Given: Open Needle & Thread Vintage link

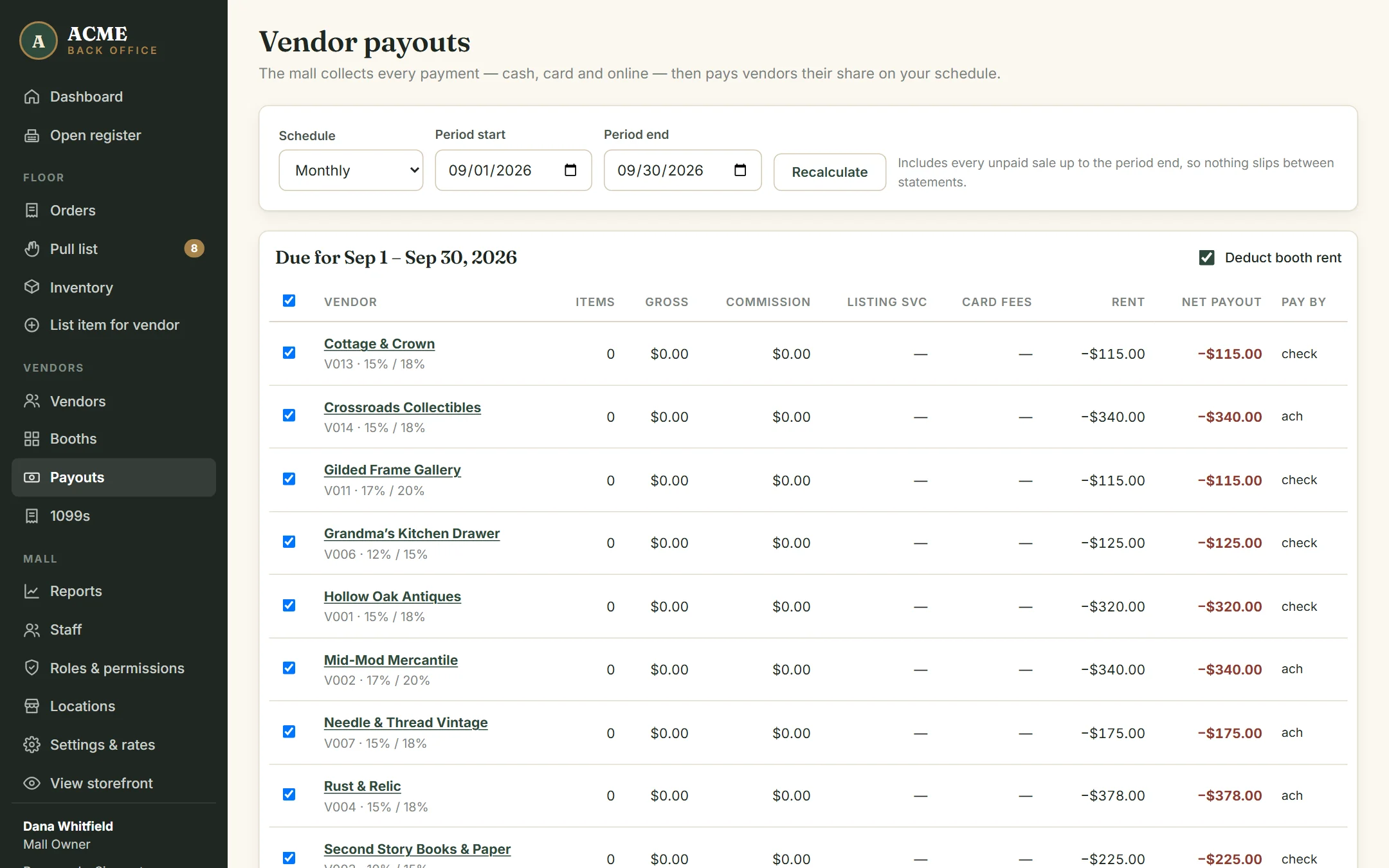Looking at the screenshot, I should [x=406, y=723].
